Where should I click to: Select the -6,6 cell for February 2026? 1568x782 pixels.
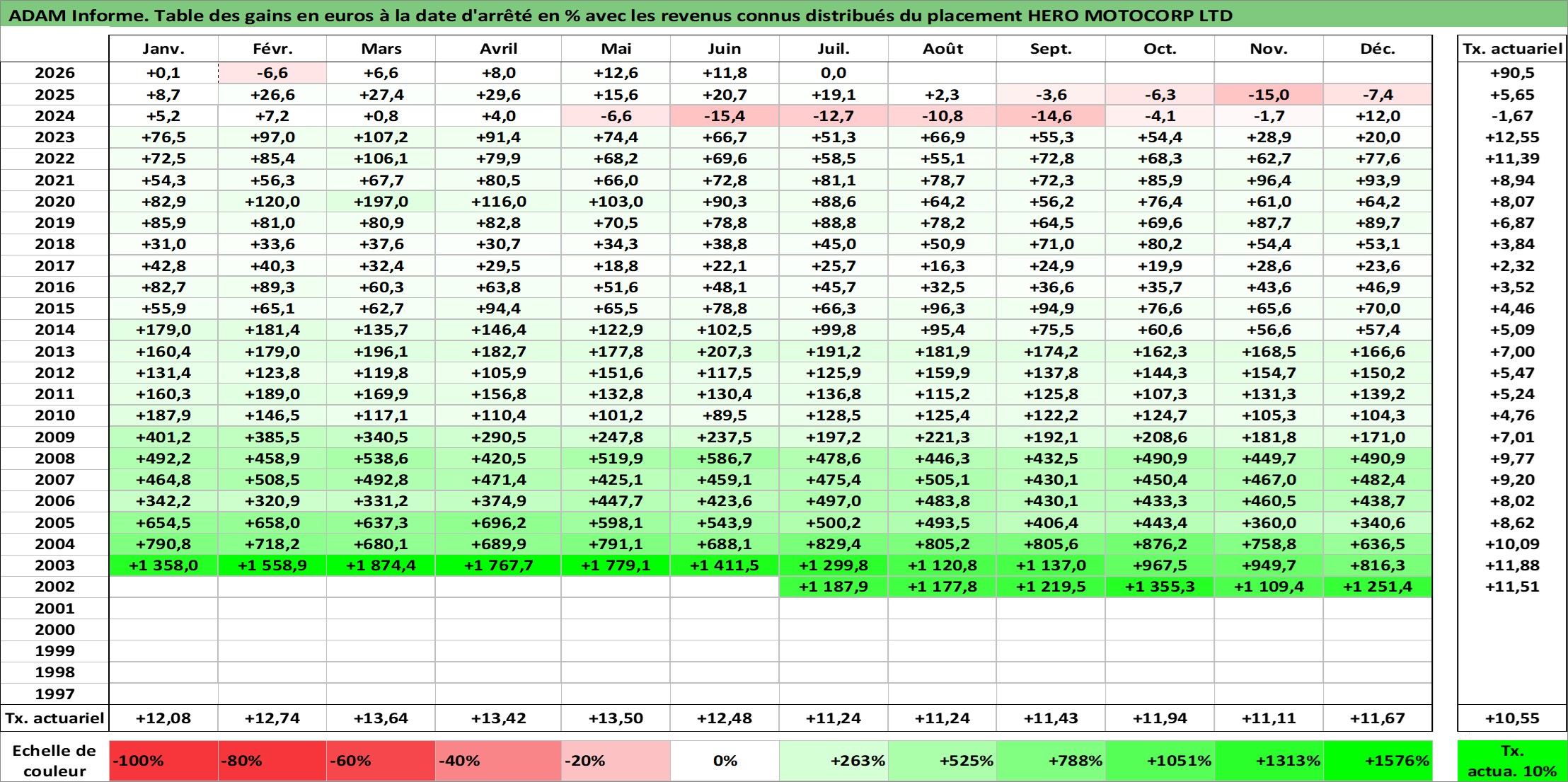click(272, 73)
